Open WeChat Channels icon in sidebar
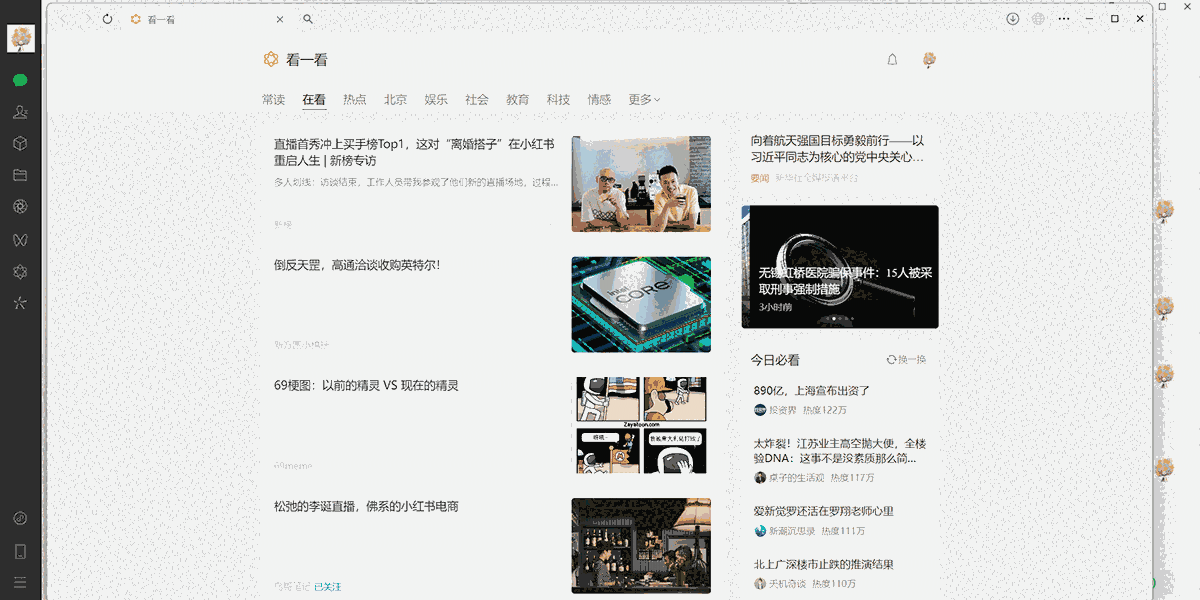Screen dimensions: 1200x600 [x=21, y=240]
